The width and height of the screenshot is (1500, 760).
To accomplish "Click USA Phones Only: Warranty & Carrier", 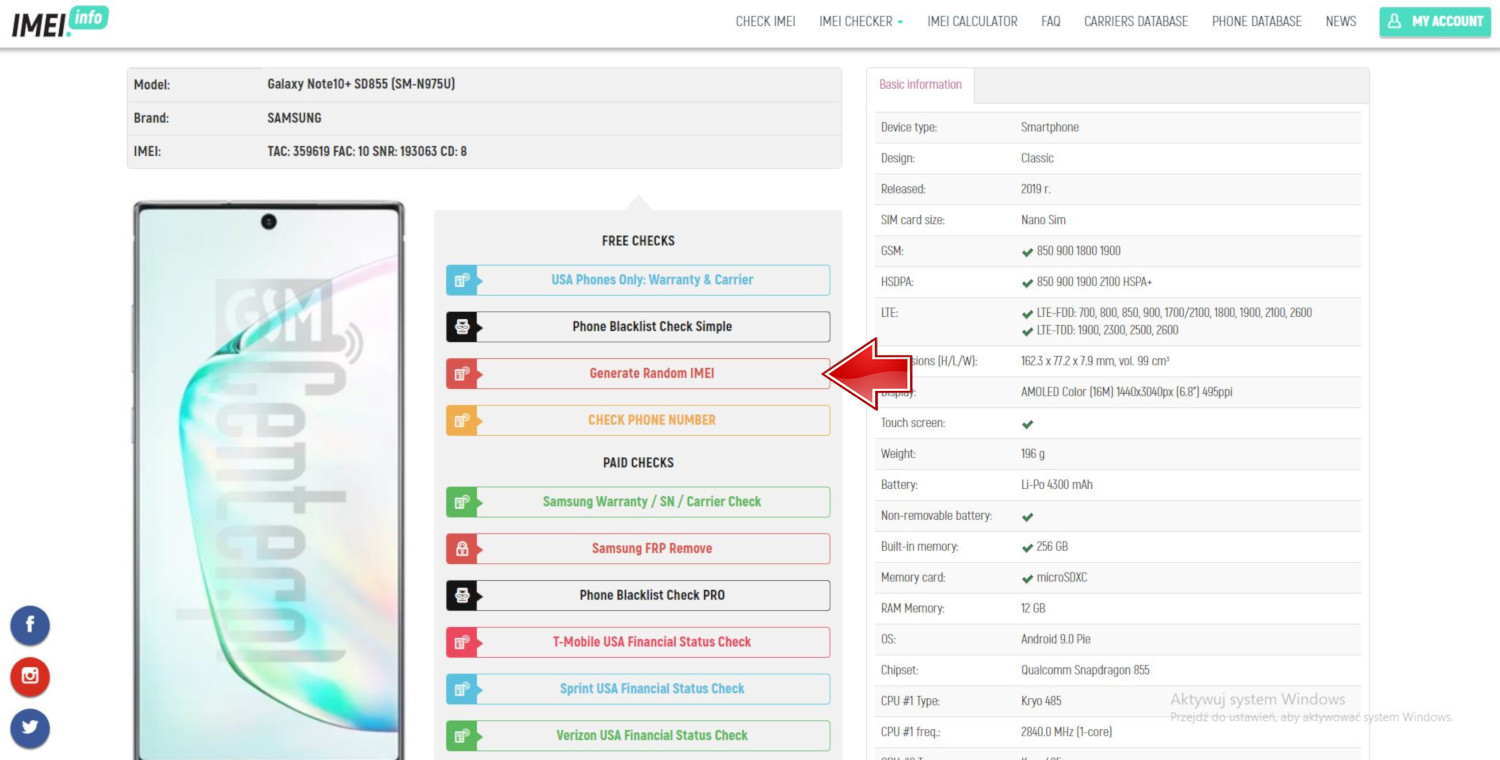I will (638, 280).
